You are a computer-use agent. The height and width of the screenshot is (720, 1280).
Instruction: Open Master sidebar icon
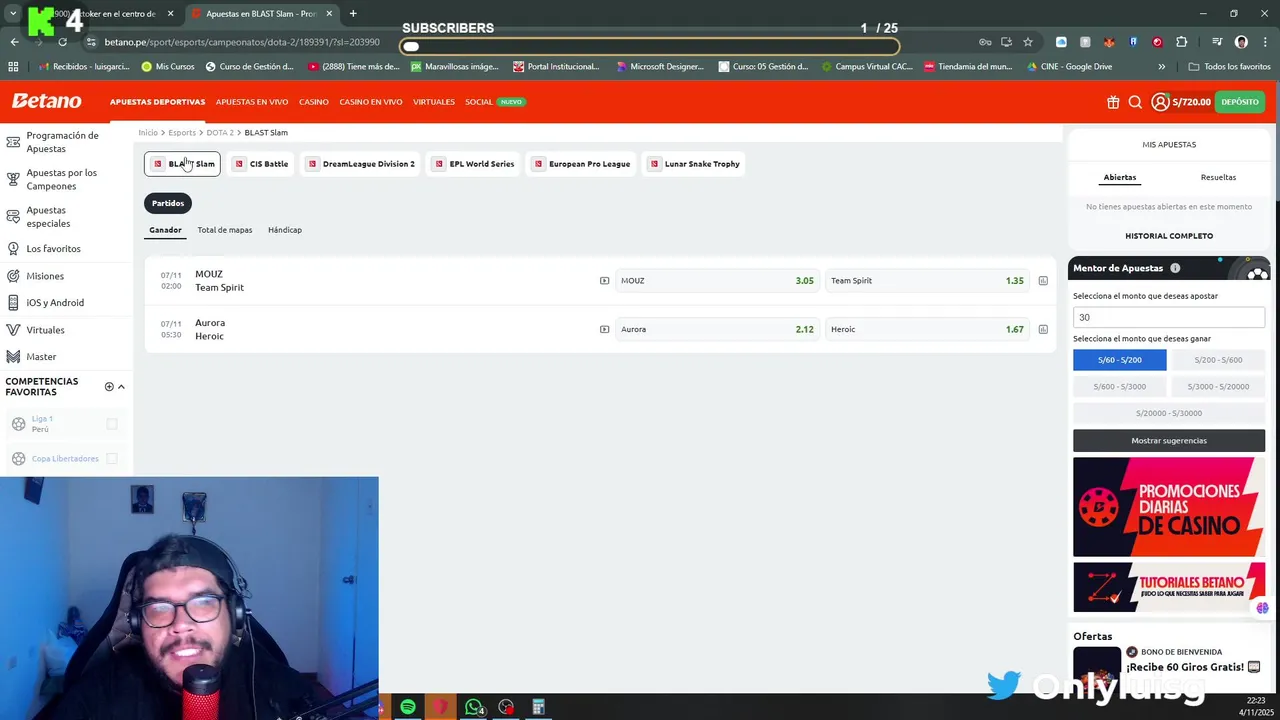[x=13, y=357]
